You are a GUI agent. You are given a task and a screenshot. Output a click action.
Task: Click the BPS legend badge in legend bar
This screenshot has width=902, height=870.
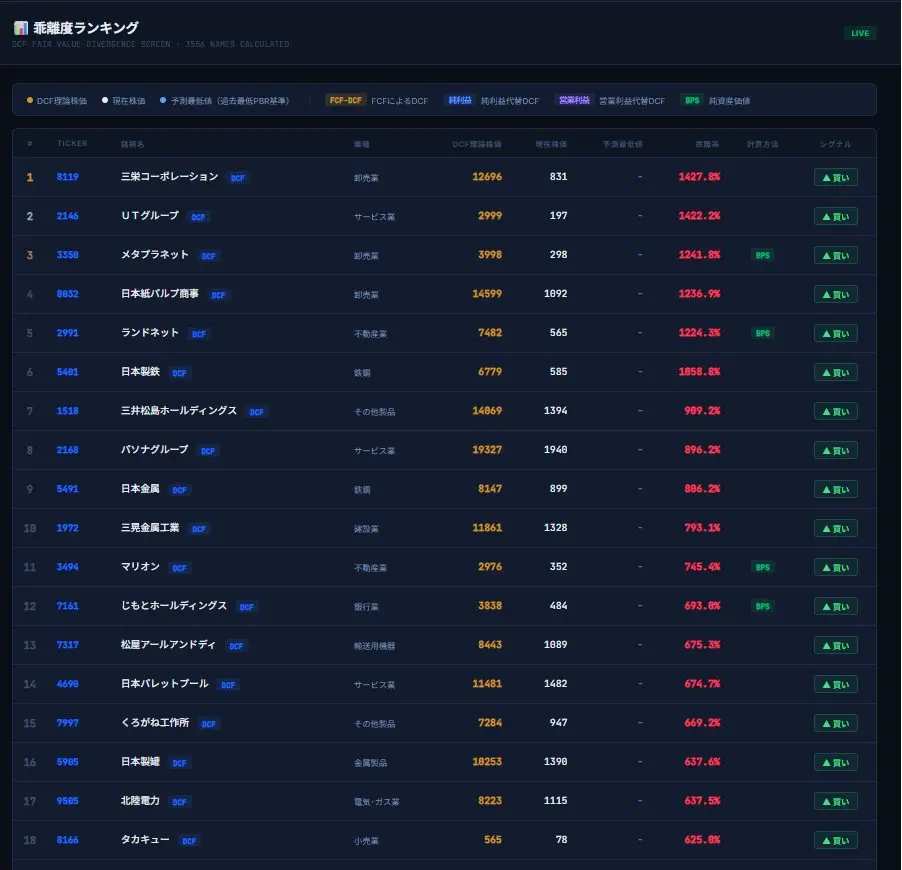[x=692, y=100]
